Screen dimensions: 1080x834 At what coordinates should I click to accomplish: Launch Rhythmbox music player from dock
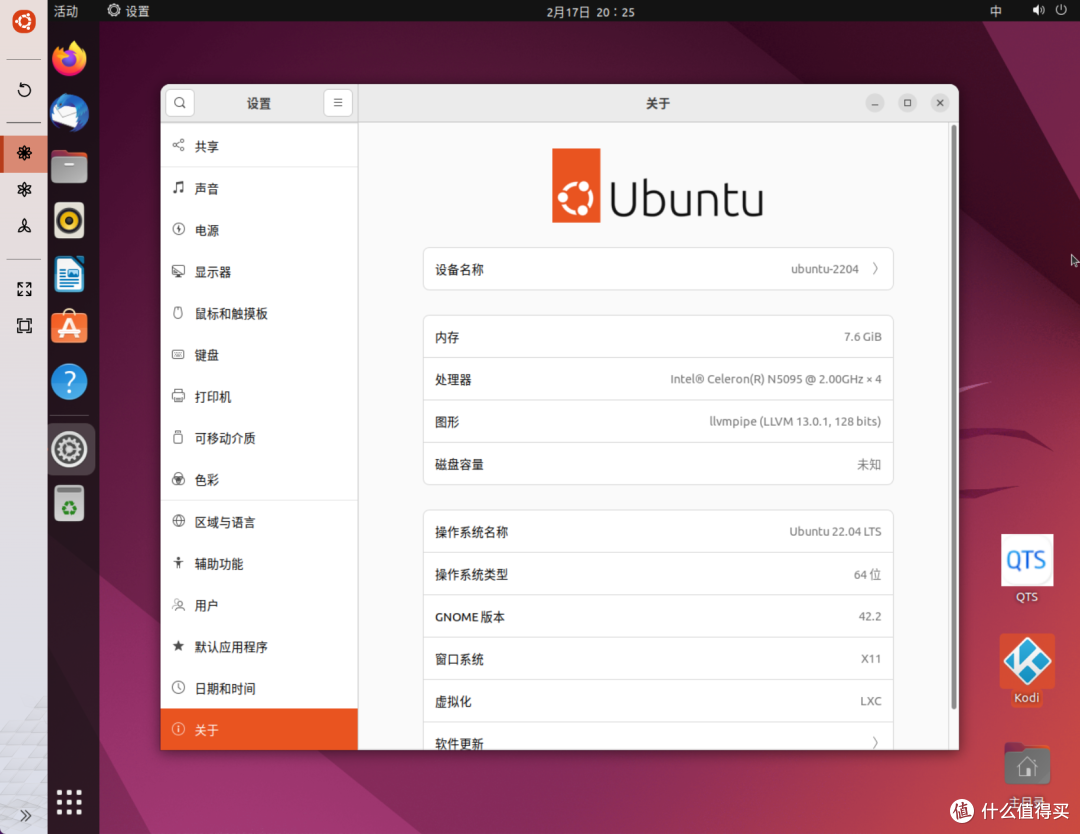coord(70,220)
